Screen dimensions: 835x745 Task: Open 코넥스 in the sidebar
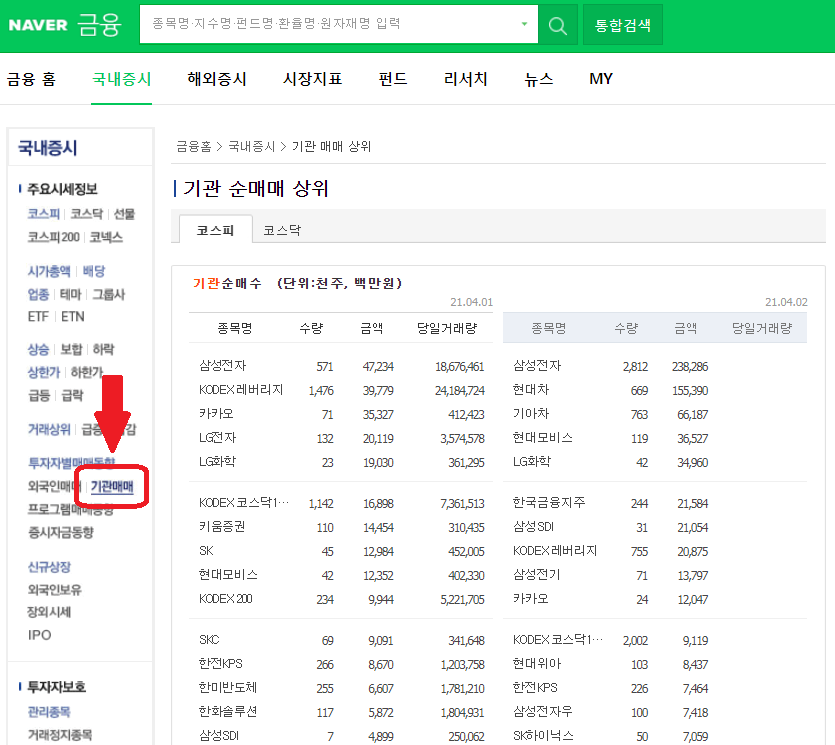pos(106,237)
